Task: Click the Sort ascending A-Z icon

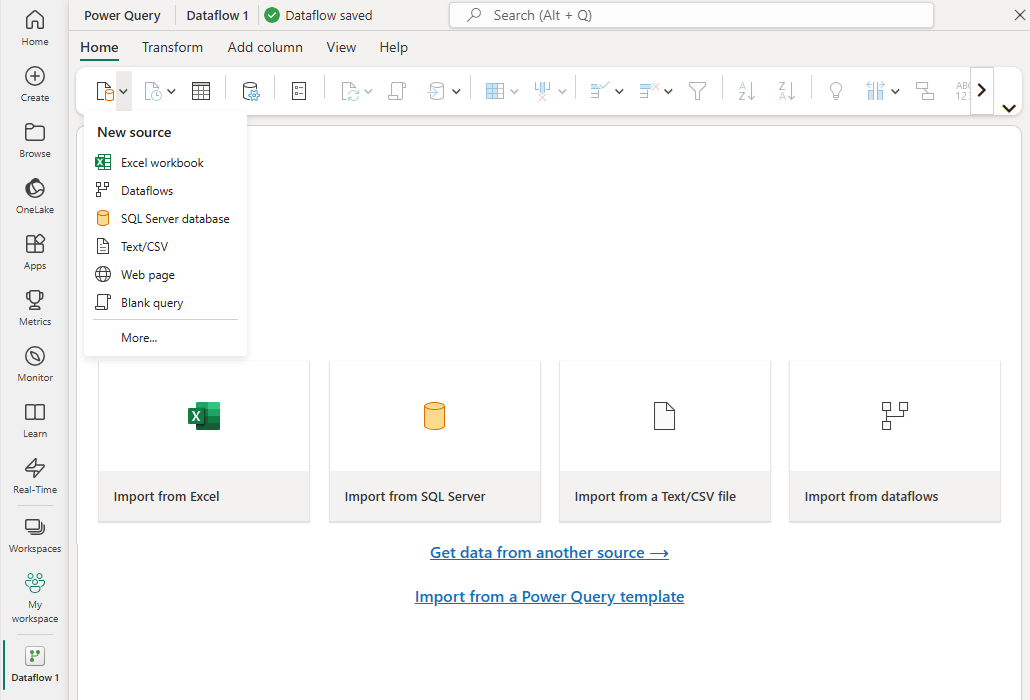Action: (747, 91)
